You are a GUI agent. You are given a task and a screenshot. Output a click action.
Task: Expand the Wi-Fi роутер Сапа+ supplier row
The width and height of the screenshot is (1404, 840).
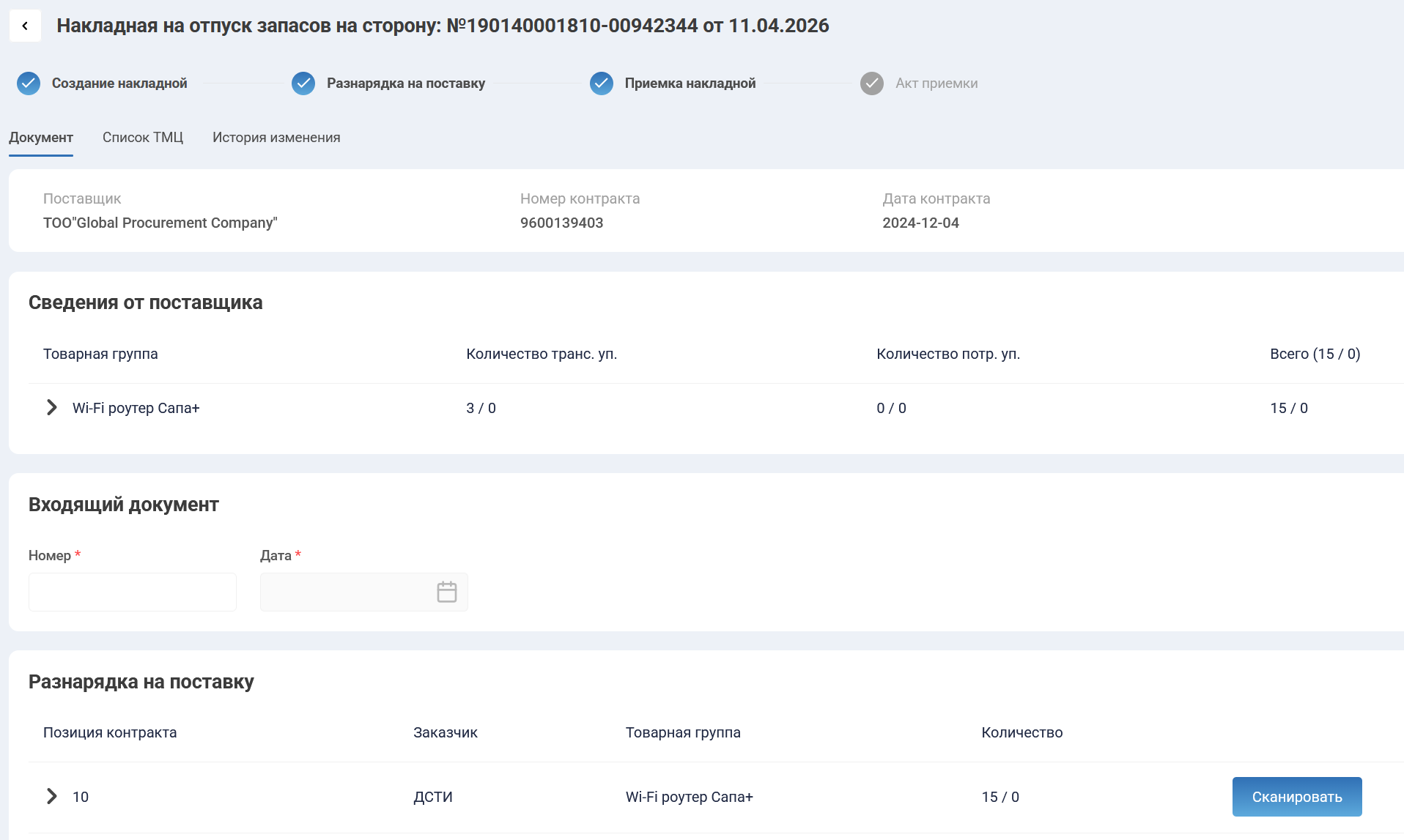tap(51, 408)
